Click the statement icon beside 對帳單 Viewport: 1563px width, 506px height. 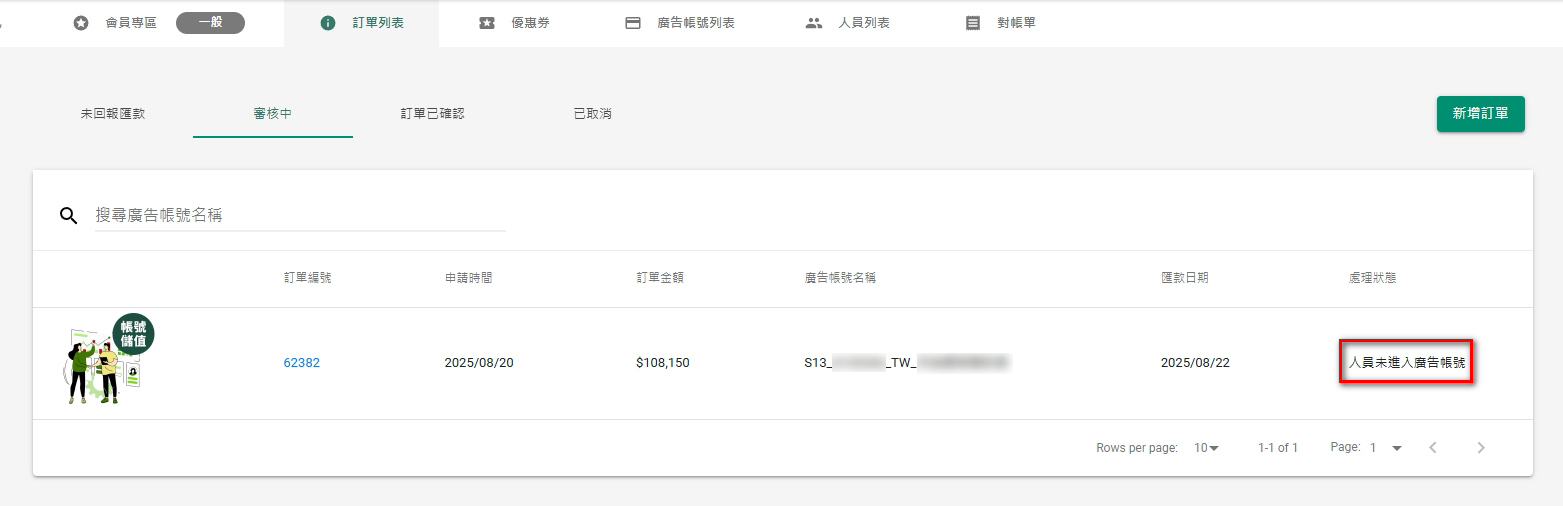(973, 23)
